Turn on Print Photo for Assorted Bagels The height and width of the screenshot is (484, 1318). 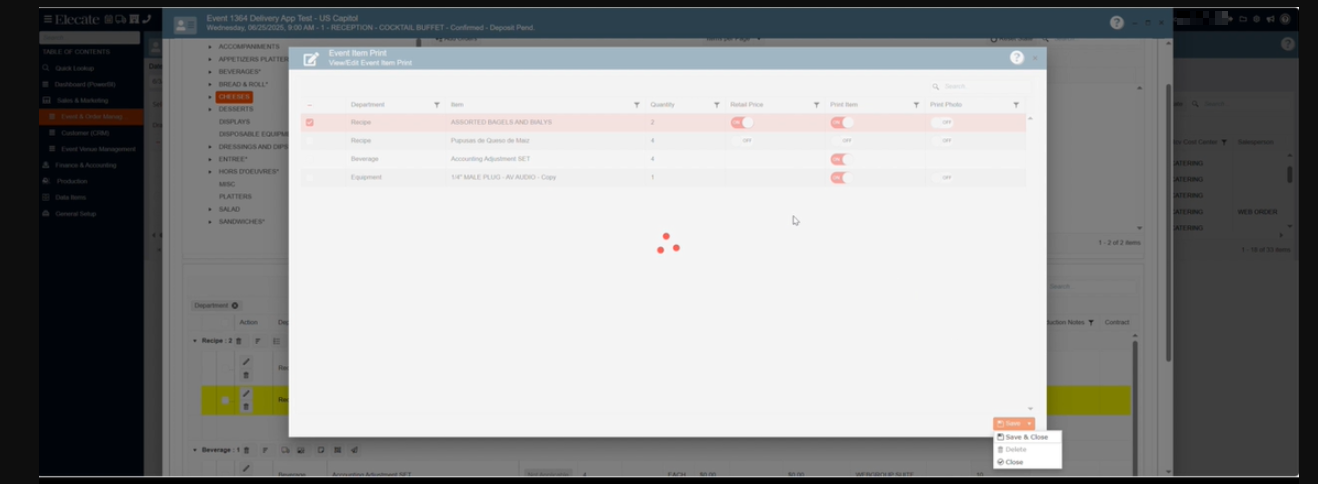point(942,123)
